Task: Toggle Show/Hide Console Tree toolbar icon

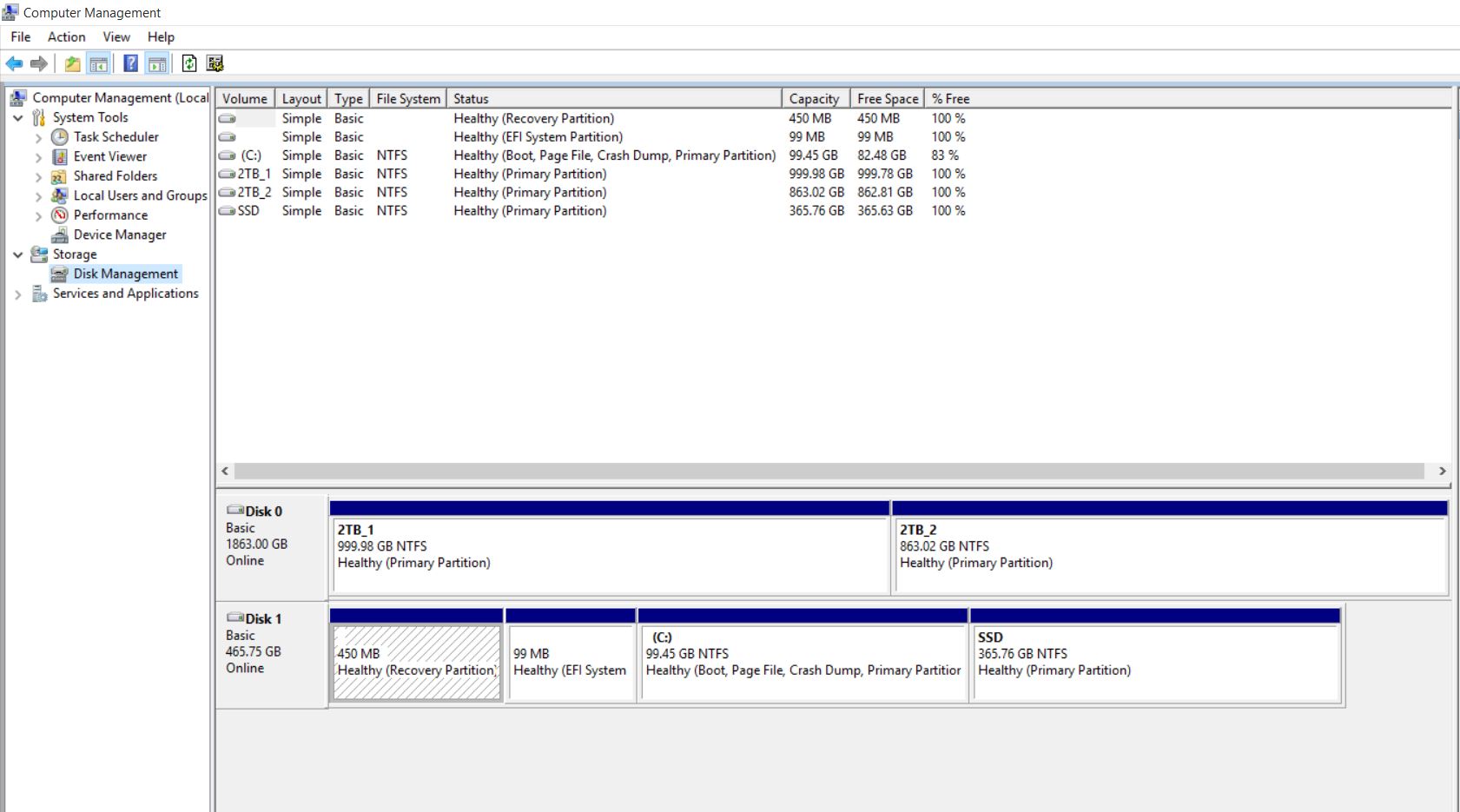Action: pyautogui.click(x=99, y=63)
